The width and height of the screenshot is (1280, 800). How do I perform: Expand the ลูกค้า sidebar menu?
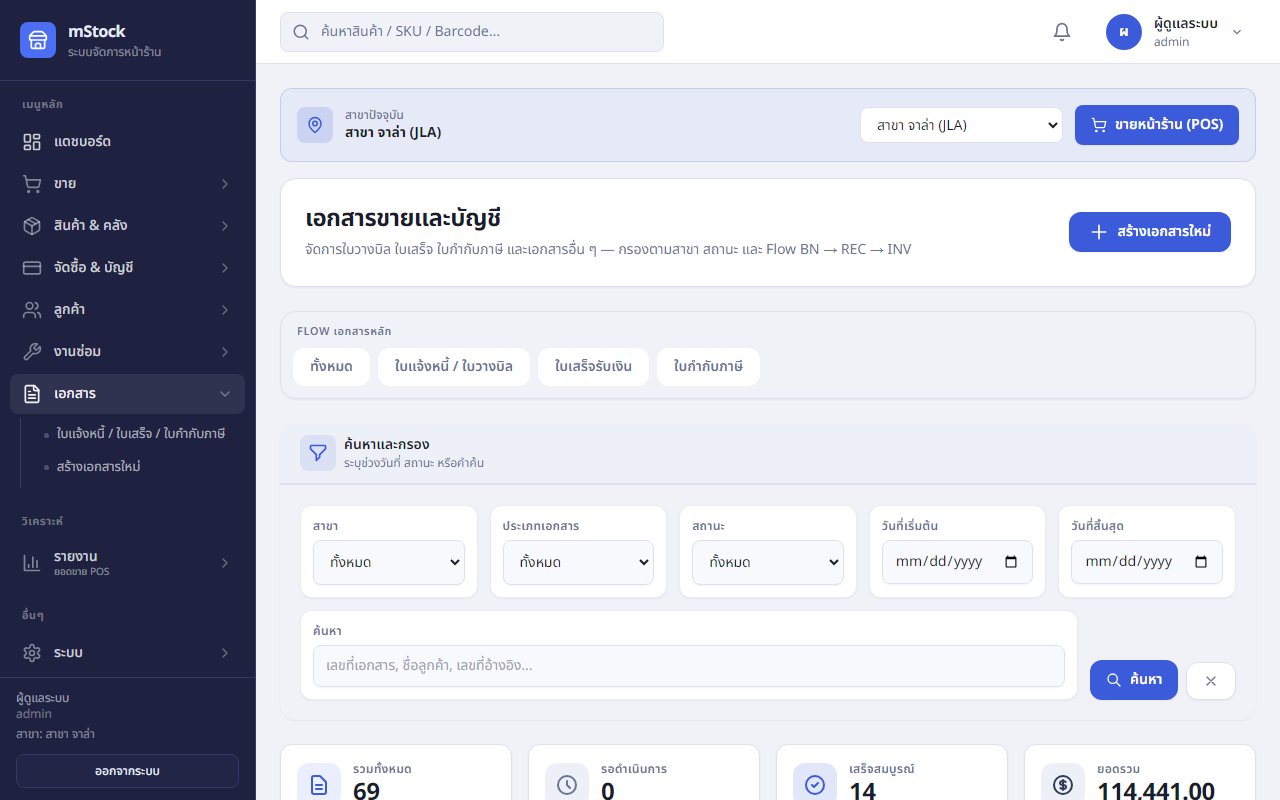tap(127, 310)
